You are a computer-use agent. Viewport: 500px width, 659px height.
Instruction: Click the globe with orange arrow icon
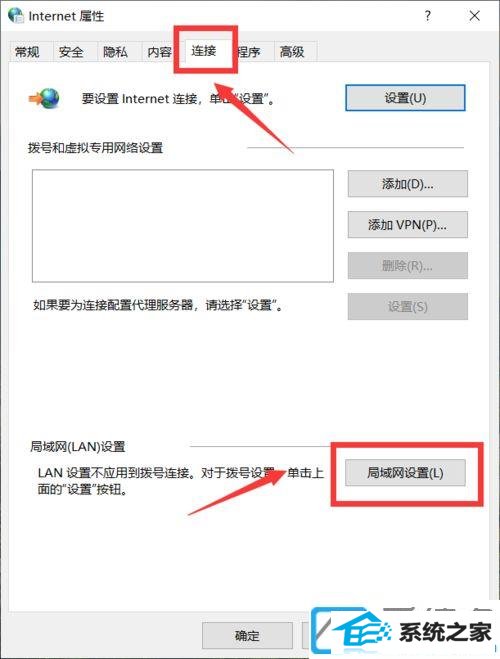point(44,98)
